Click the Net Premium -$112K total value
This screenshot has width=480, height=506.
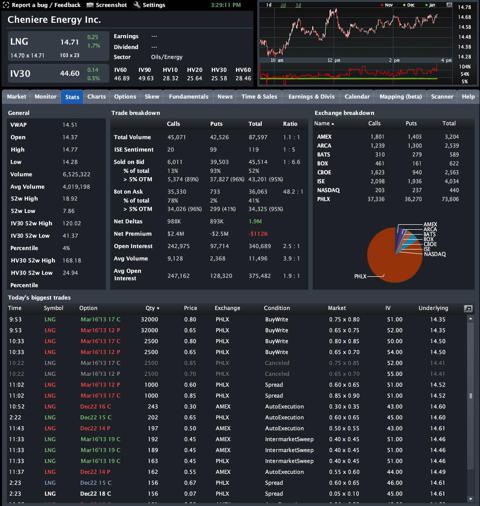pos(258,234)
